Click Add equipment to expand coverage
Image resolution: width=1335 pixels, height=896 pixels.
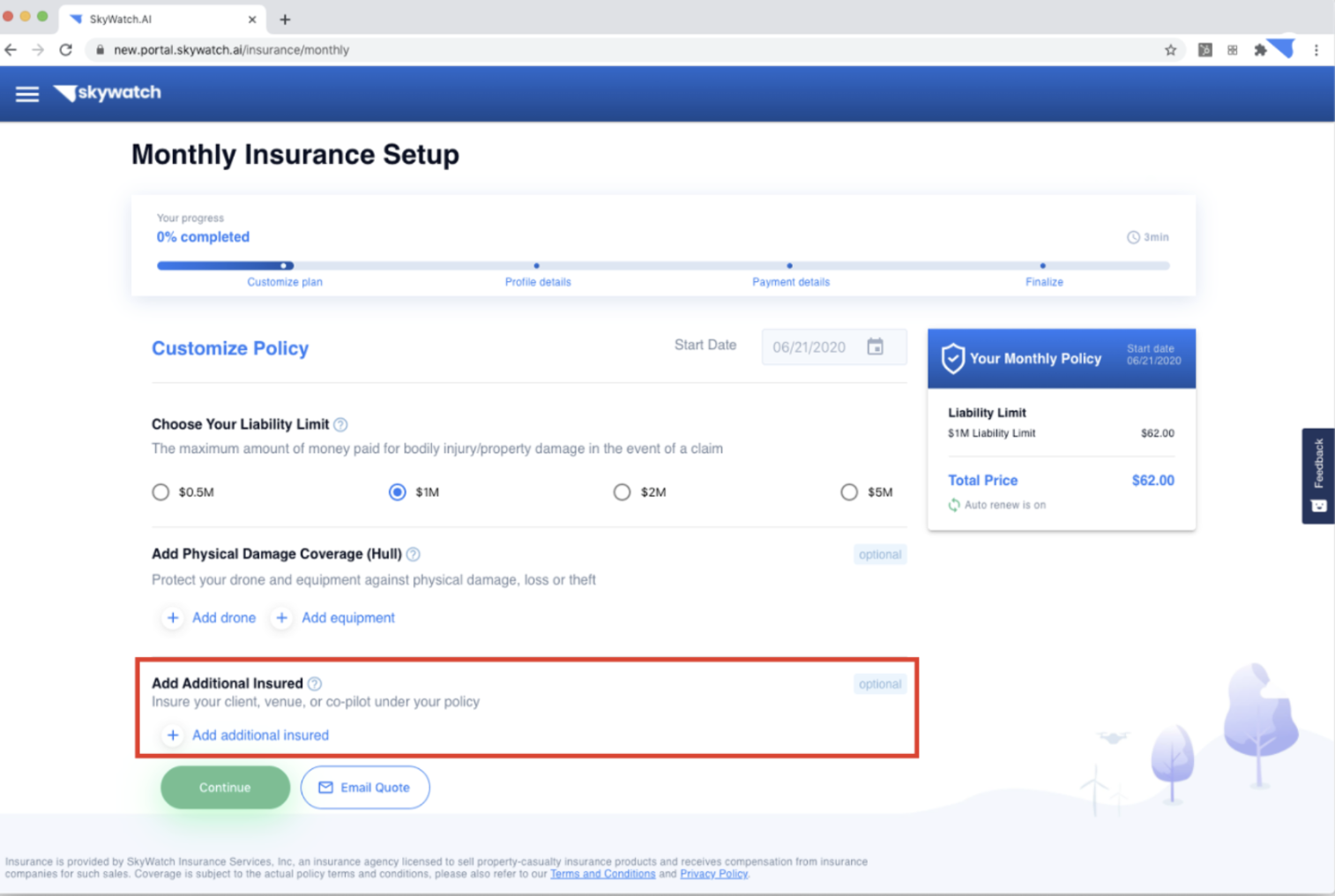pos(336,618)
